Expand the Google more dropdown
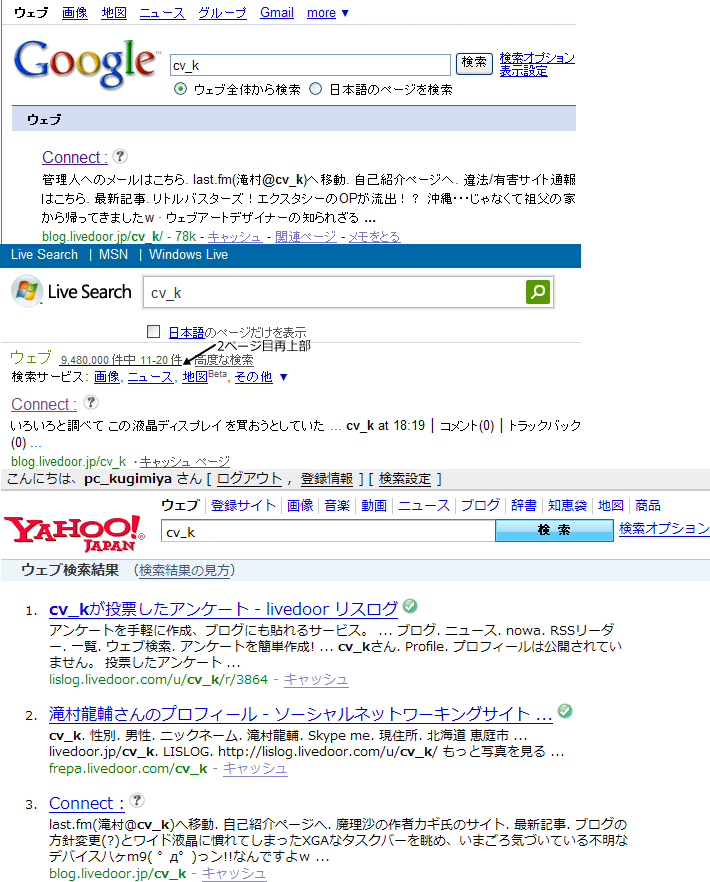Image resolution: width=710 pixels, height=882 pixels. click(328, 12)
